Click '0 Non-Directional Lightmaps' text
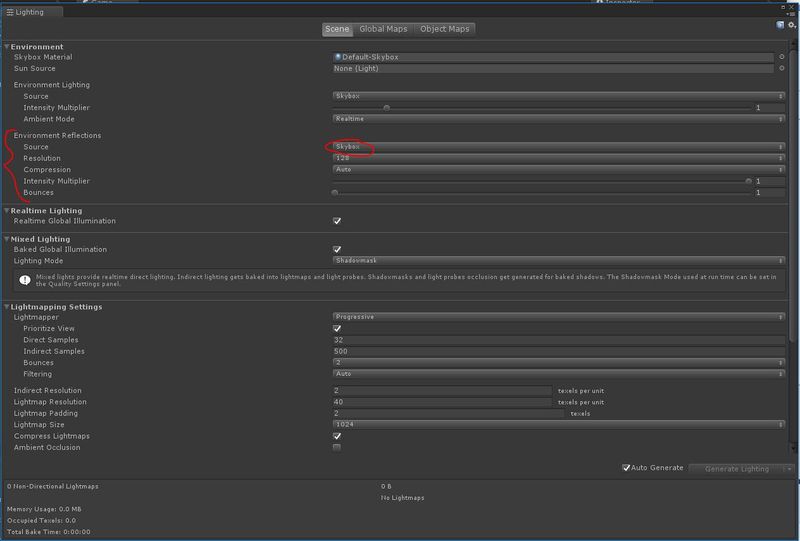The height and width of the screenshot is (541, 800). pos(53,486)
